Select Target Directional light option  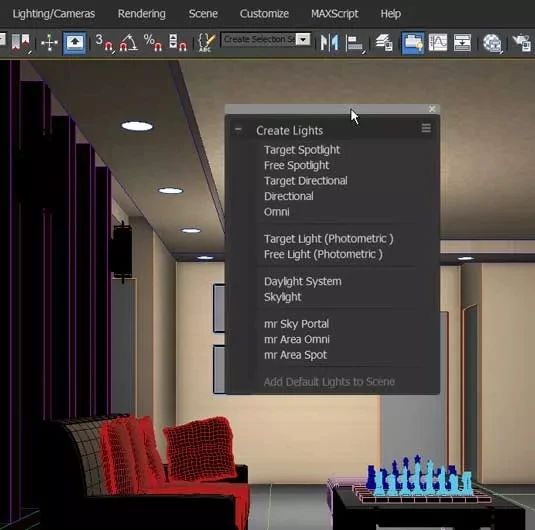pyautogui.click(x=305, y=181)
